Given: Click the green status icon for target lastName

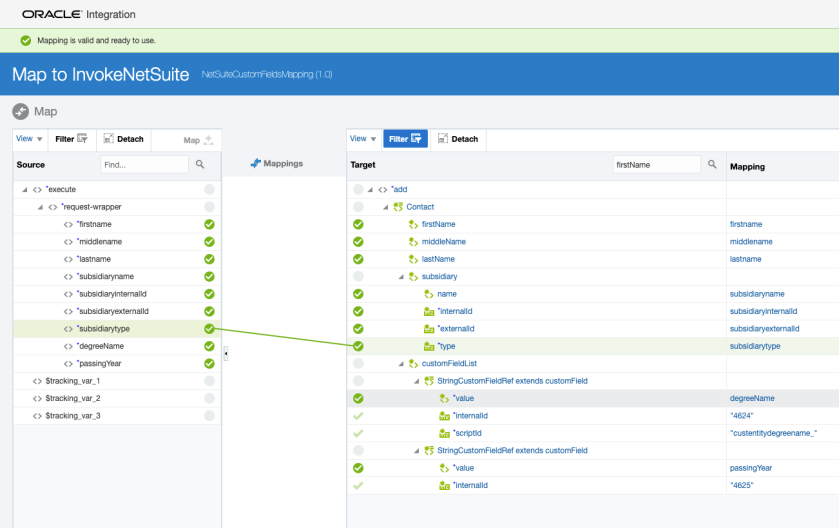Looking at the screenshot, I should coord(358,259).
